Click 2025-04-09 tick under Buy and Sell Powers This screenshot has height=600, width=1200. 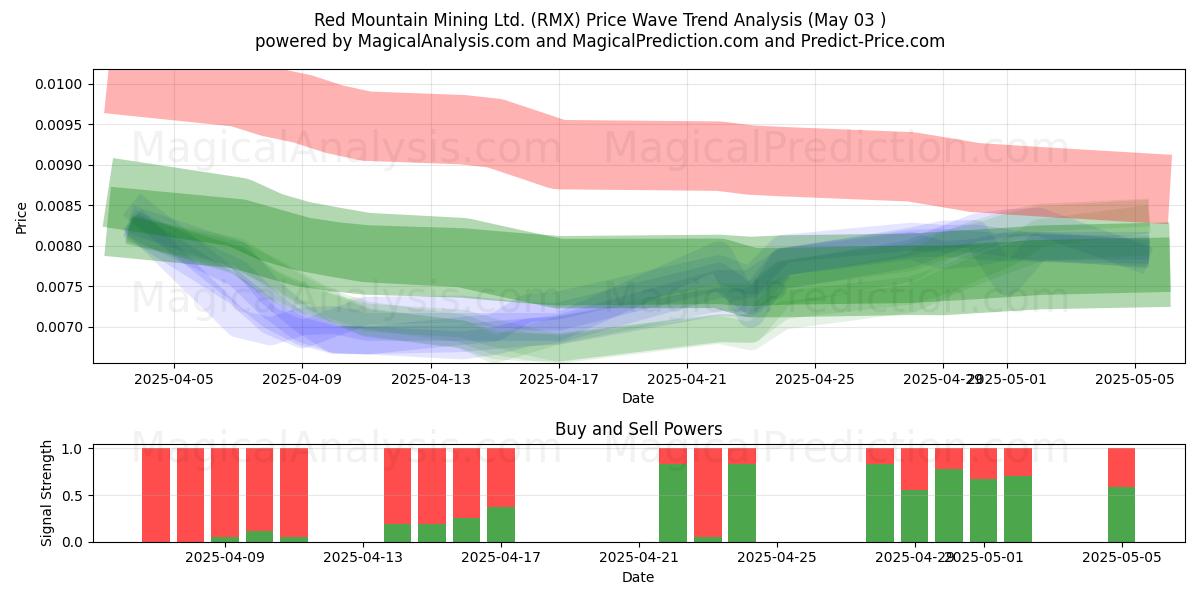(x=225, y=558)
